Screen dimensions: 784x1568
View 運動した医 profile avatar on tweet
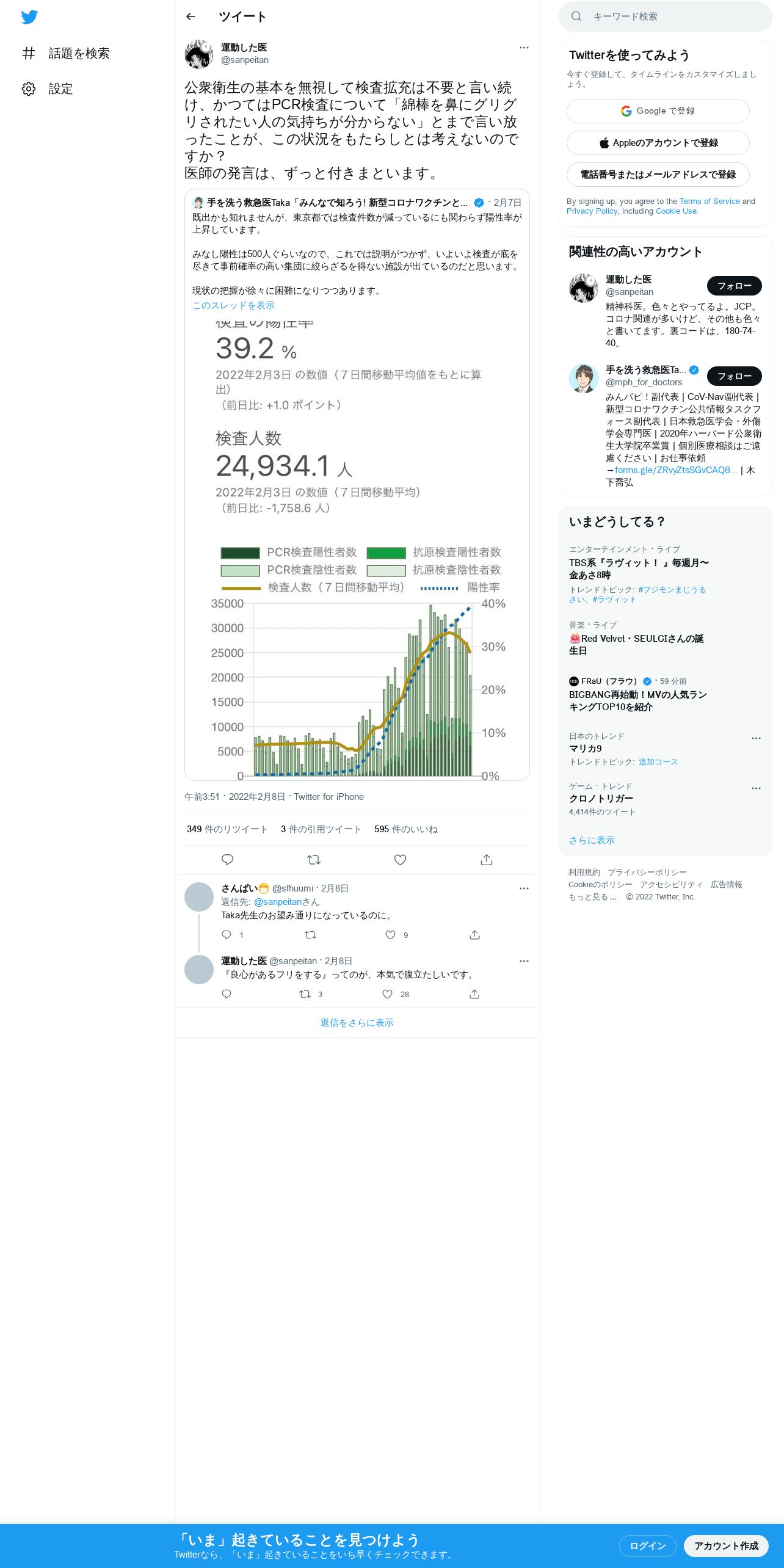click(199, 54)
